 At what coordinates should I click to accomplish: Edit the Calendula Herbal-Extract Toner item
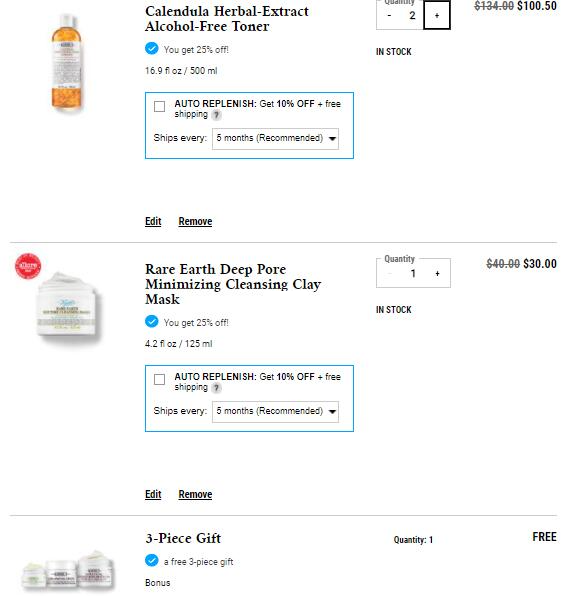pos(153,221)
